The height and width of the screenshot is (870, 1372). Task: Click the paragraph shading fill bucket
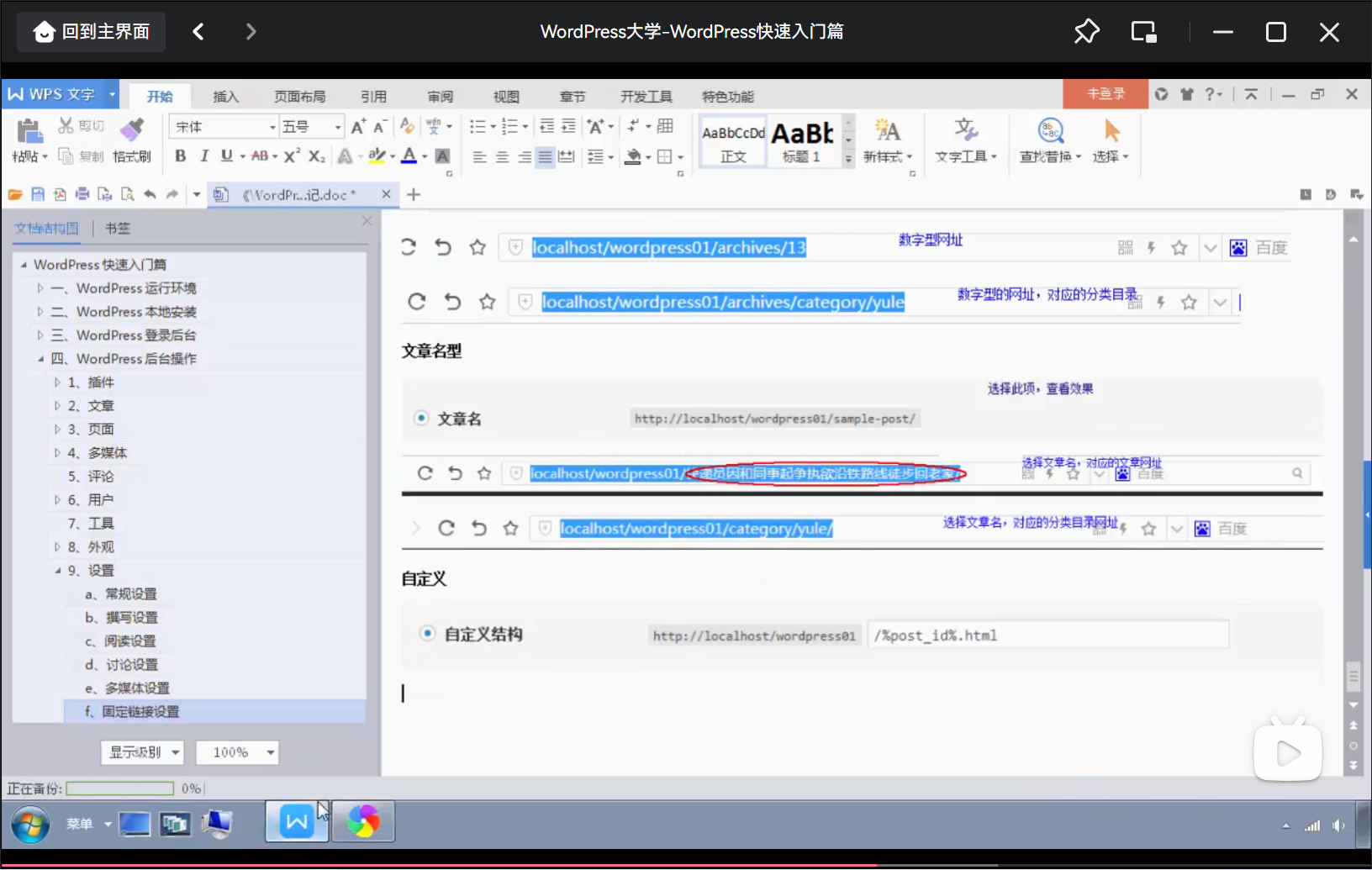633,157
